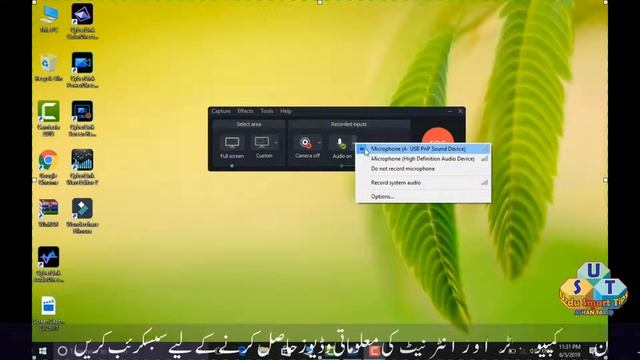Start recording with red rec button

tap(438, 136)
